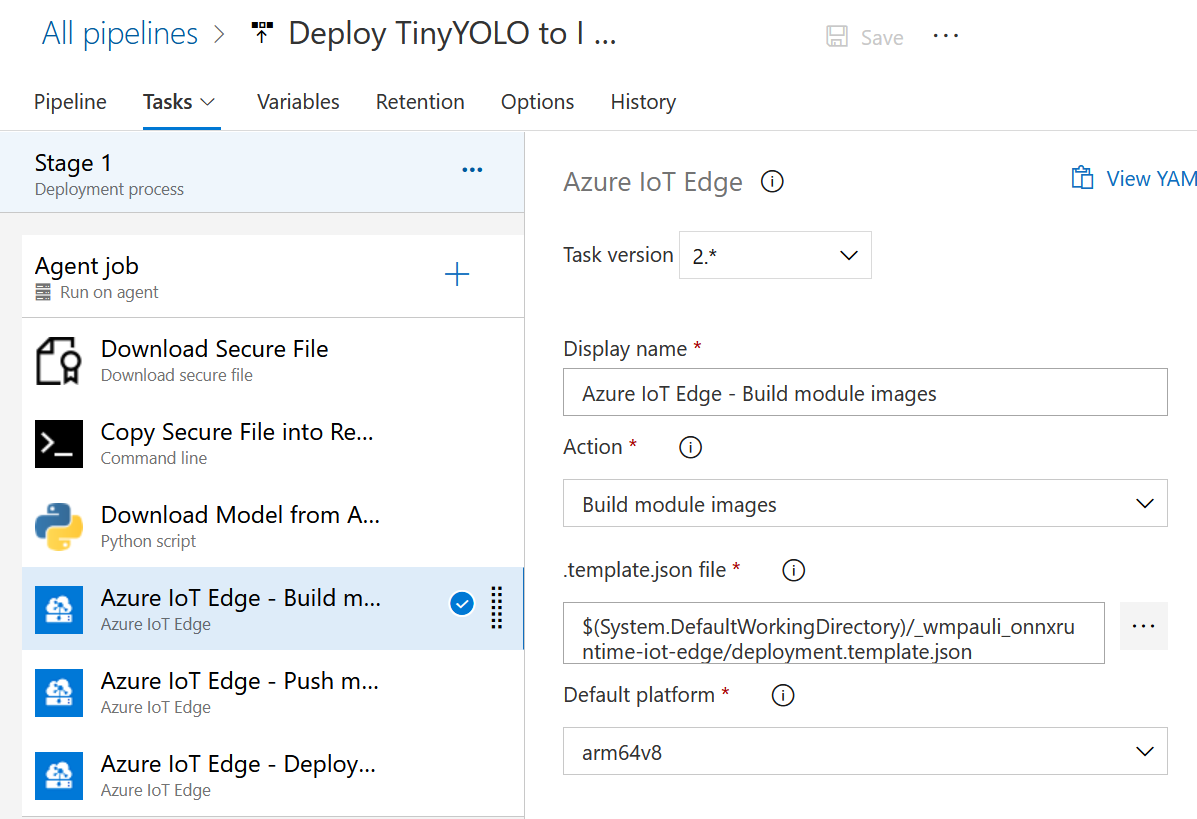This screenshot has width=1197, height=819.
Task: Click the info icon next to Default platform
Action: [x=783, y=695]
